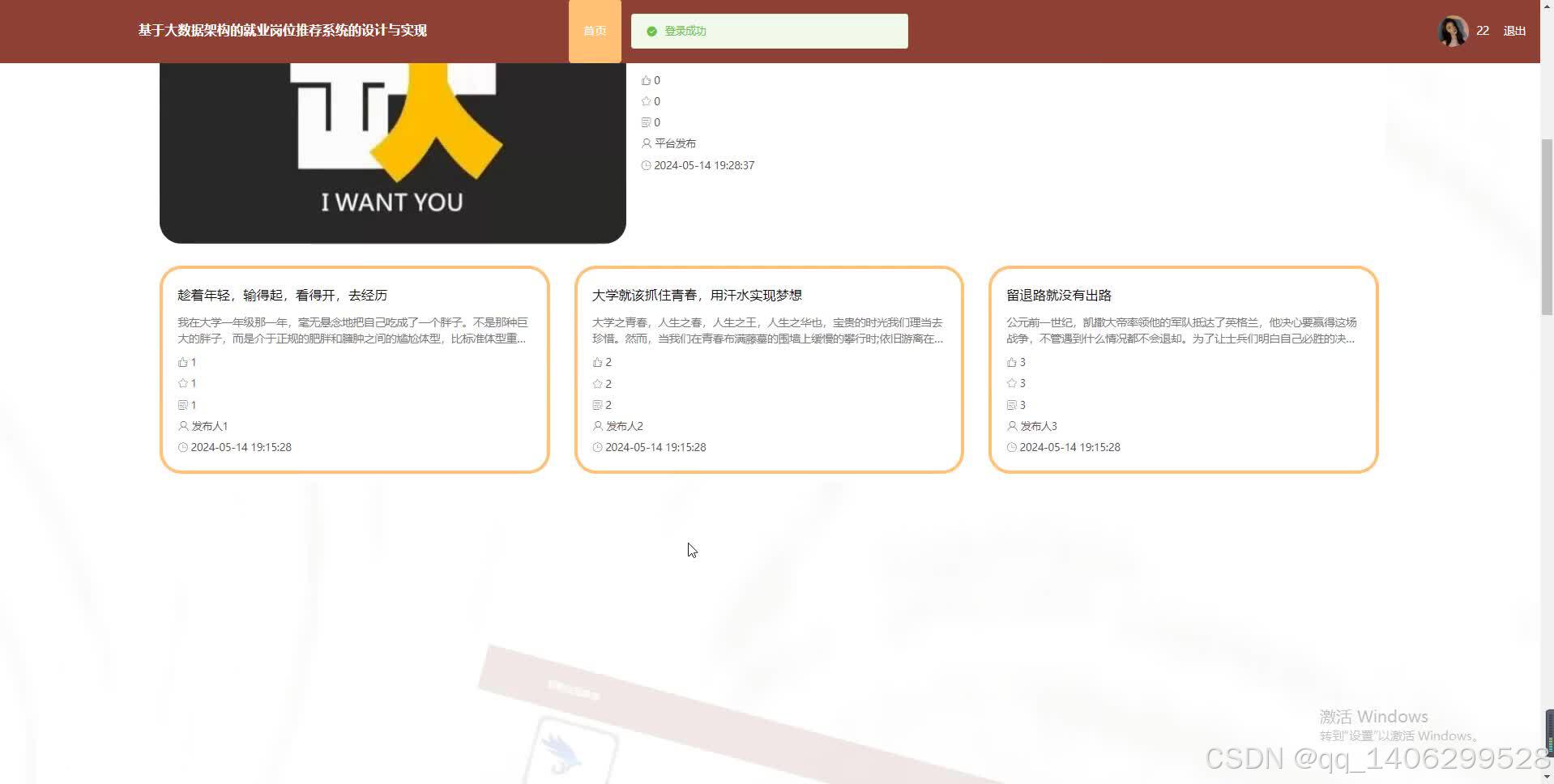
Task: Click the scrollbar down arrow at the bottom of the page
Action: tap(1547, 777)
